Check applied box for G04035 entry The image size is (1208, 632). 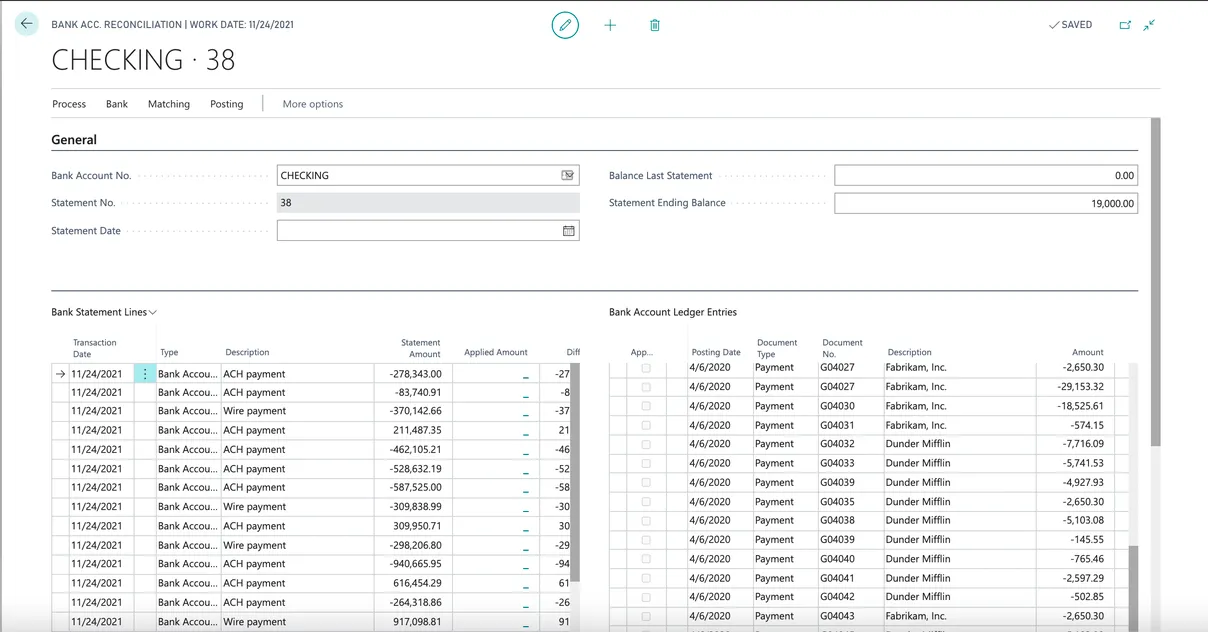646,502
